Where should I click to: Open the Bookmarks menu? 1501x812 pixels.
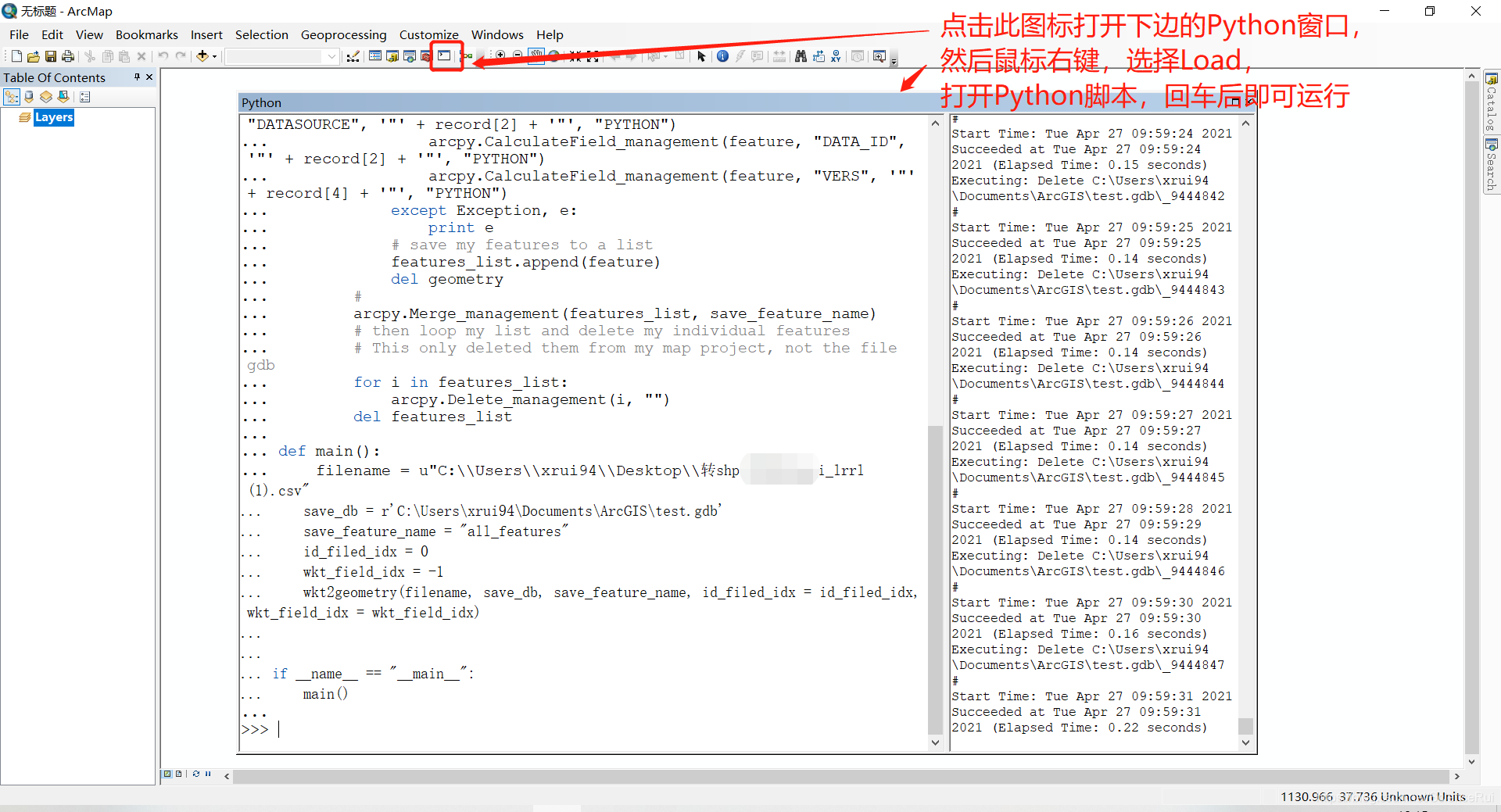pos(146,34)
